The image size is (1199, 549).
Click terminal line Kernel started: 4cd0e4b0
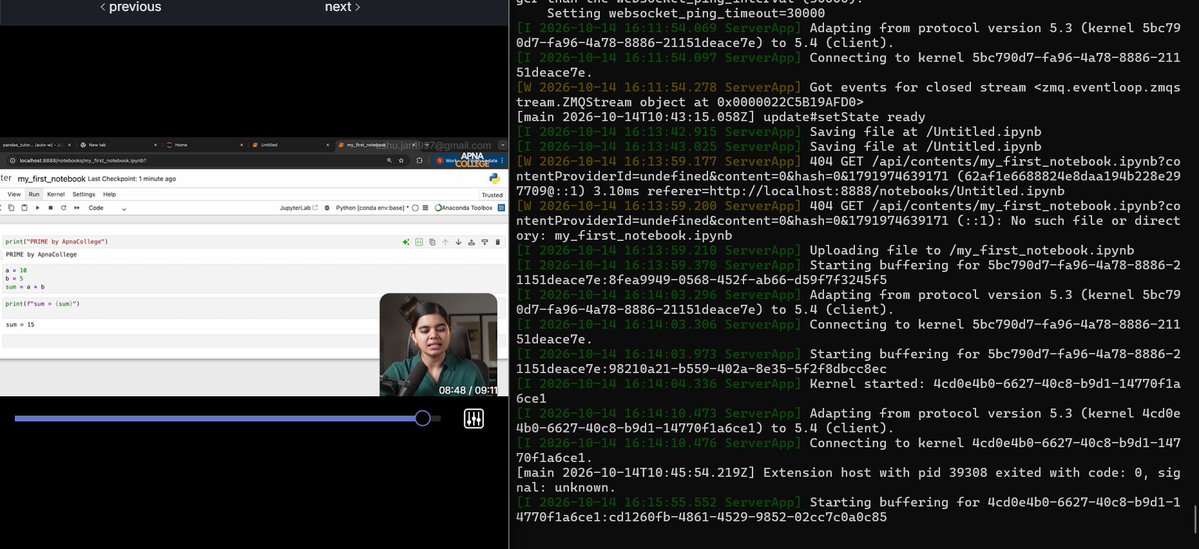tap(848, 391)
